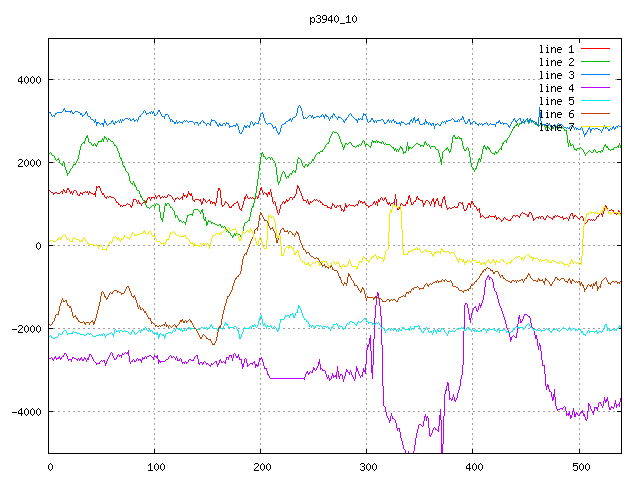Screen dimensions: 640x480
Task: Click the 4000 label on the y-axis
Action: 29,80
